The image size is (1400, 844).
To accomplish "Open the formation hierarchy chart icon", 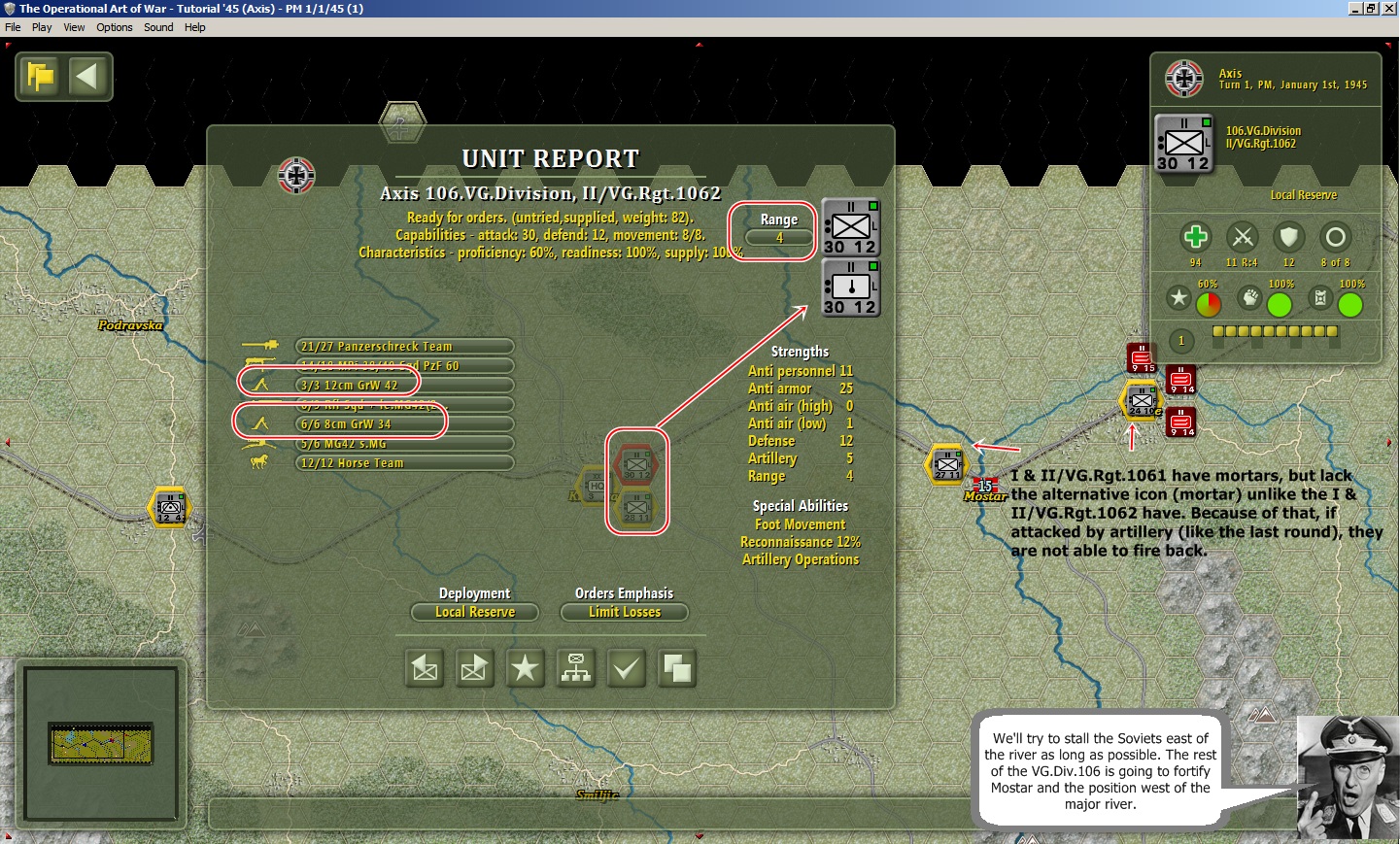I will pyautogui.click(x=576, y=668).
